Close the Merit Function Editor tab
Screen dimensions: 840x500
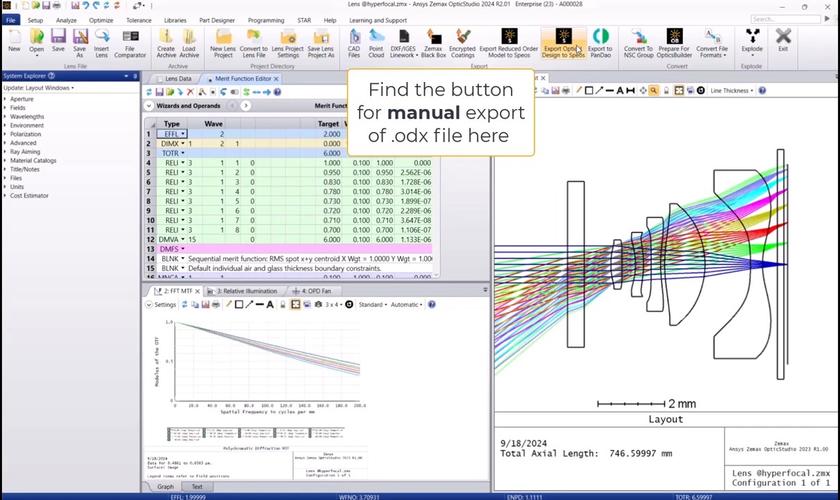coord(276,79)
